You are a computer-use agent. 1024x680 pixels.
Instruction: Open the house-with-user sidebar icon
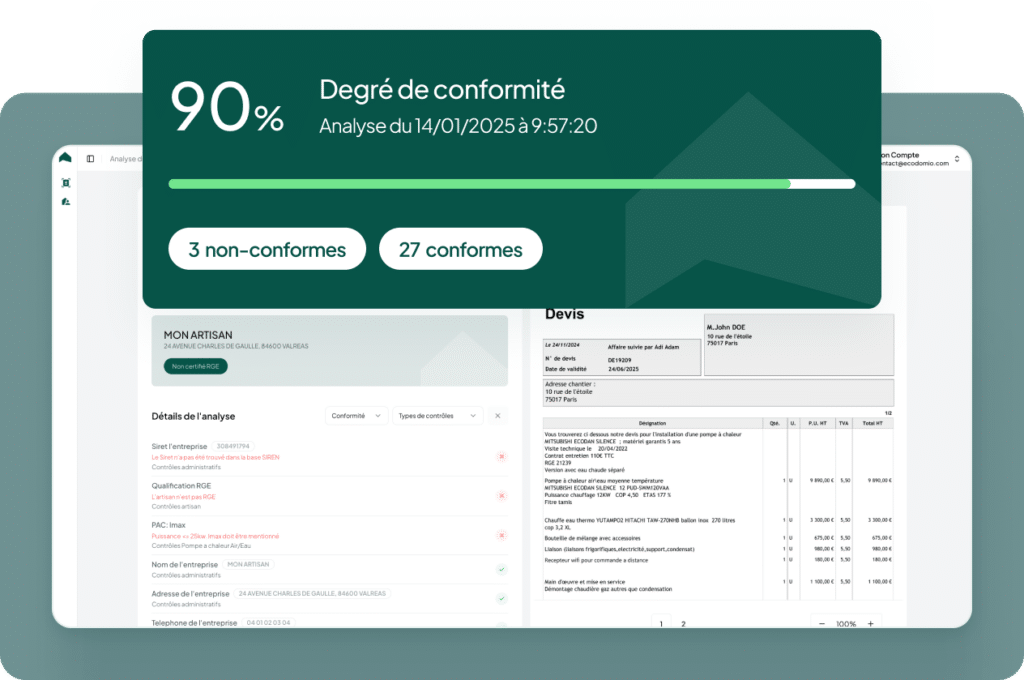click(65, 202)
